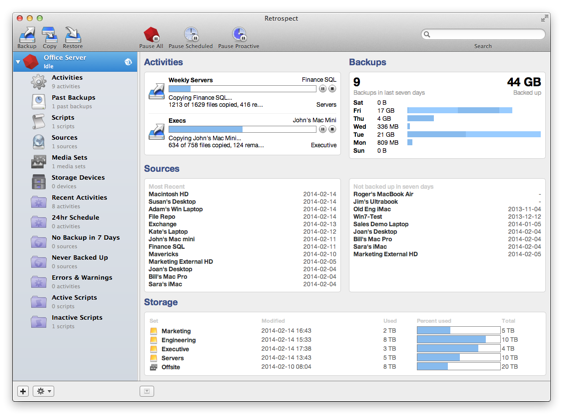Image resolution: width=563 pixels, height=414 pixels.
Task: Open 24hr Schedule folder icon
Action: 38,222
